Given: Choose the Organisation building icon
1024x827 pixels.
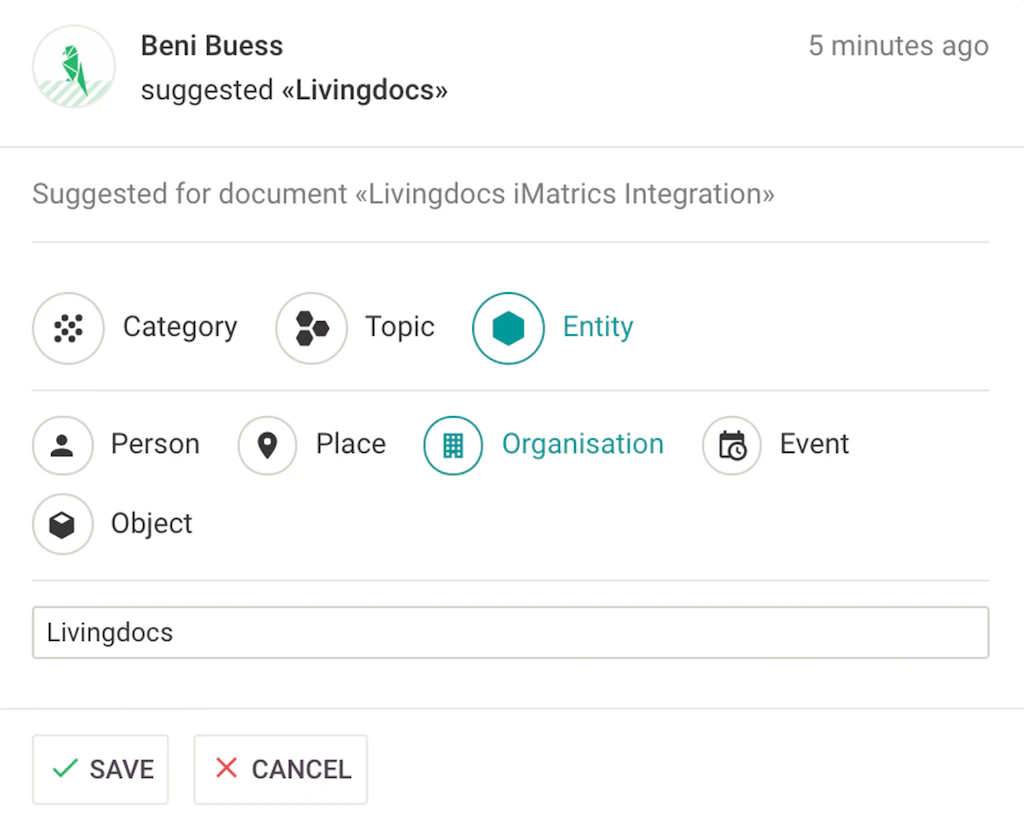Looking at the screenshot, I should (x=453, y=446).
